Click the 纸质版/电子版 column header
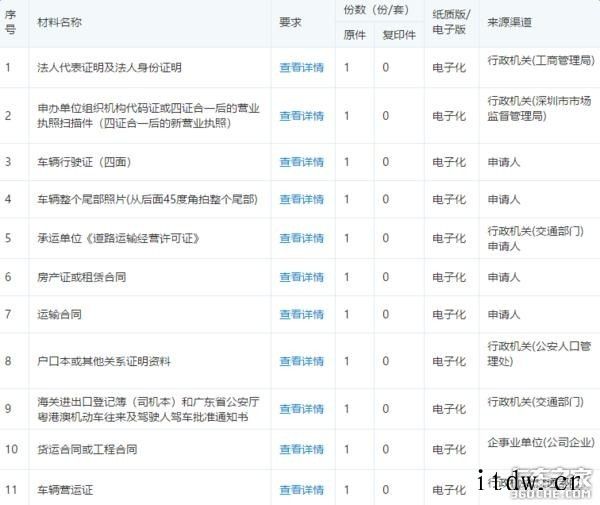Viewport: 600px width, 505px height. click(451, 22)
